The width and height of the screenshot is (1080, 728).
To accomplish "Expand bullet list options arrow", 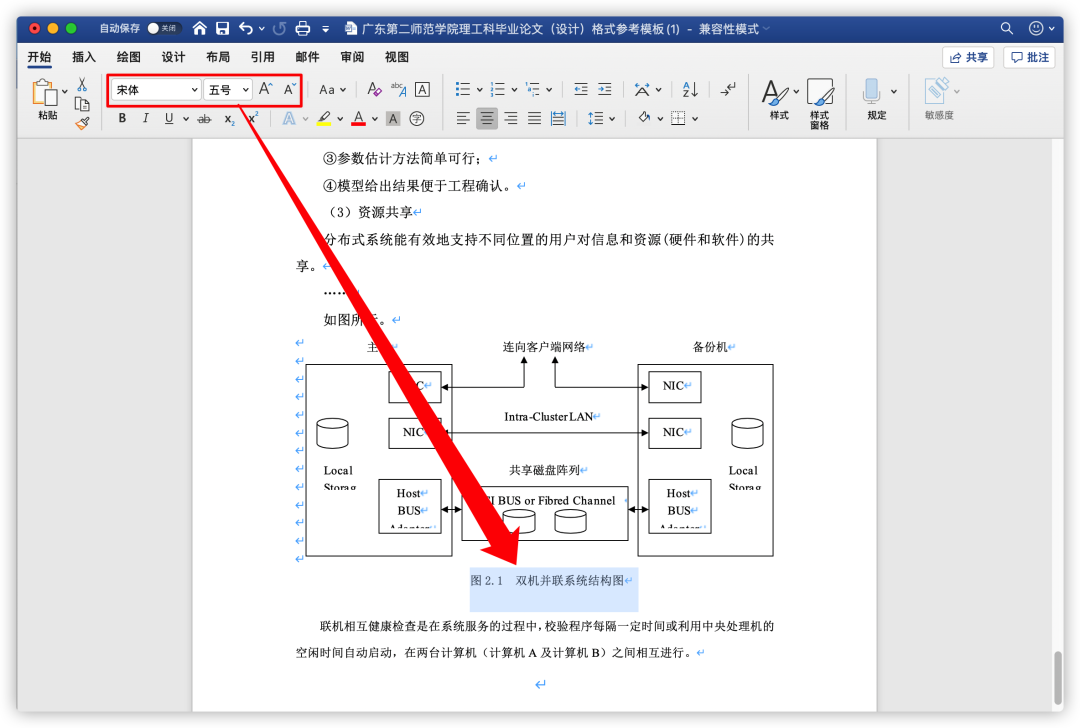I will [479, 90].
